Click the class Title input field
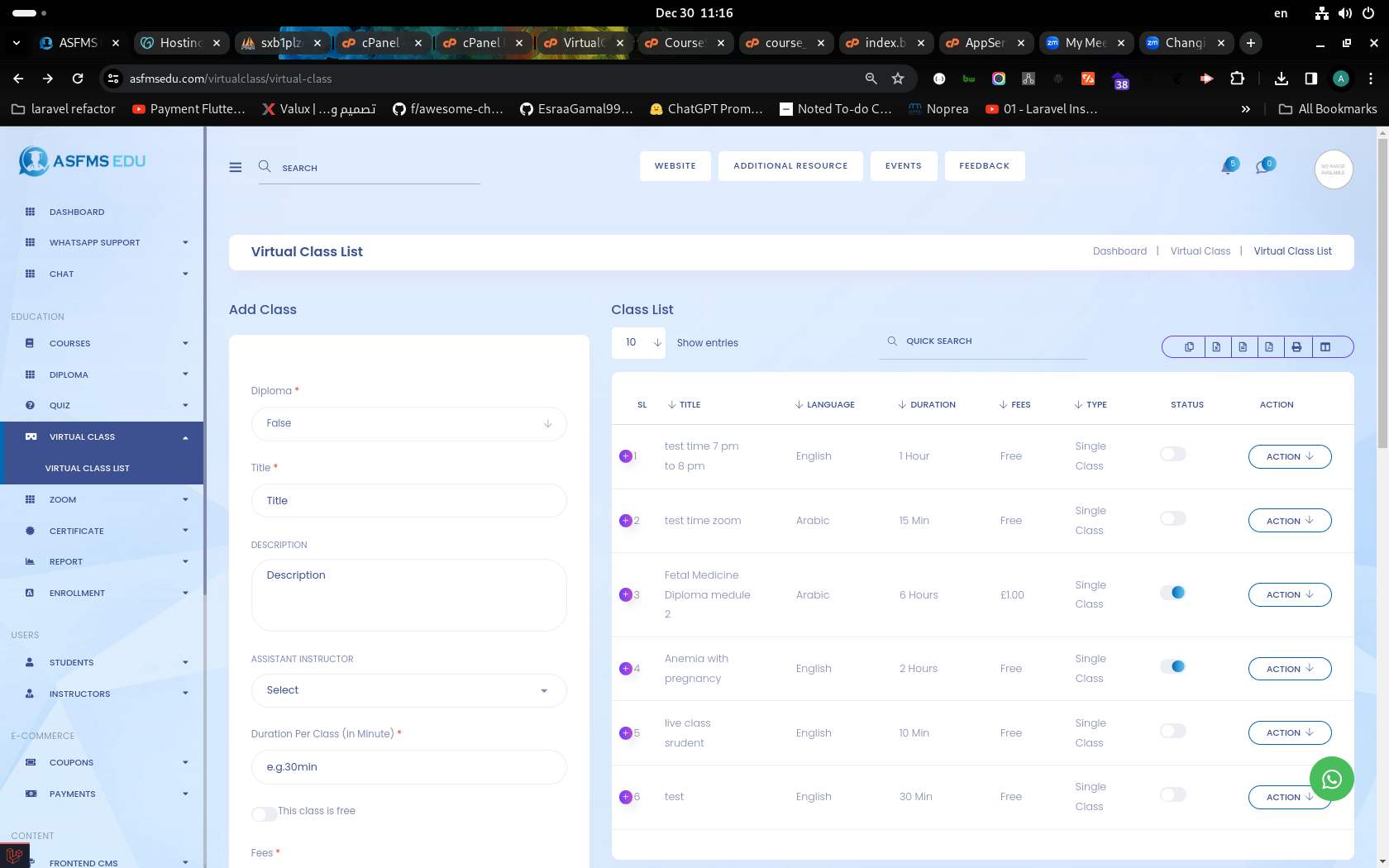 (408, 501)
